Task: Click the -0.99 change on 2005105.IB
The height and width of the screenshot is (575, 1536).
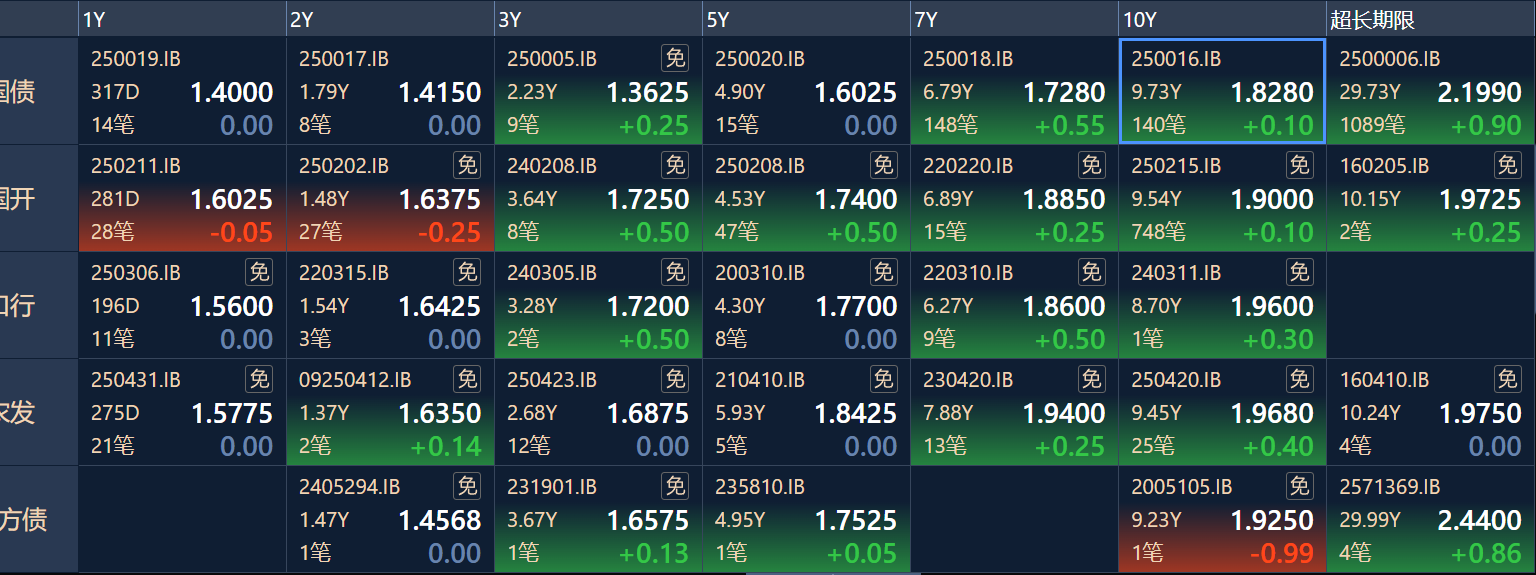Action: point(1281,553)
